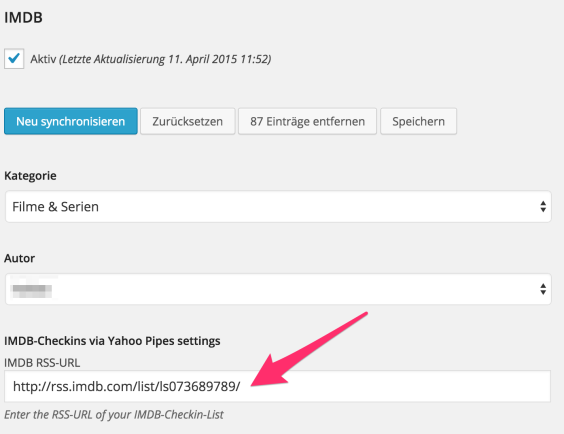Click the IMDB heading text
Viewport: 564px width, 434px height.
tap(23, 17)
